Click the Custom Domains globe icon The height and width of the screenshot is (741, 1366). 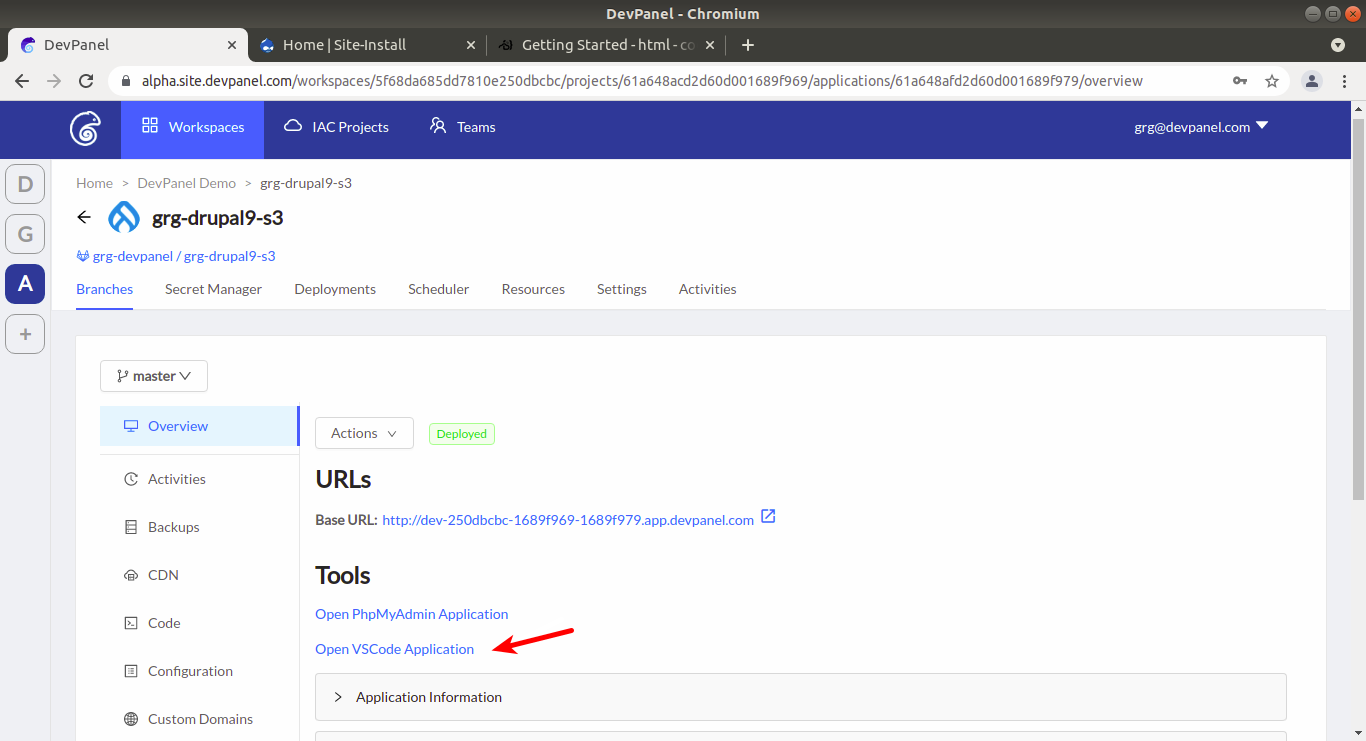(130, 719)
